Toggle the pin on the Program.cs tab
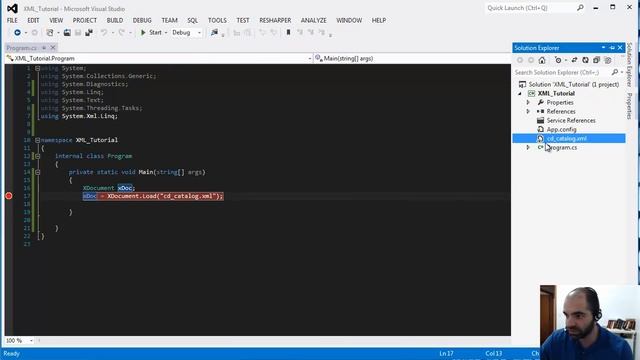 point(44,48)
